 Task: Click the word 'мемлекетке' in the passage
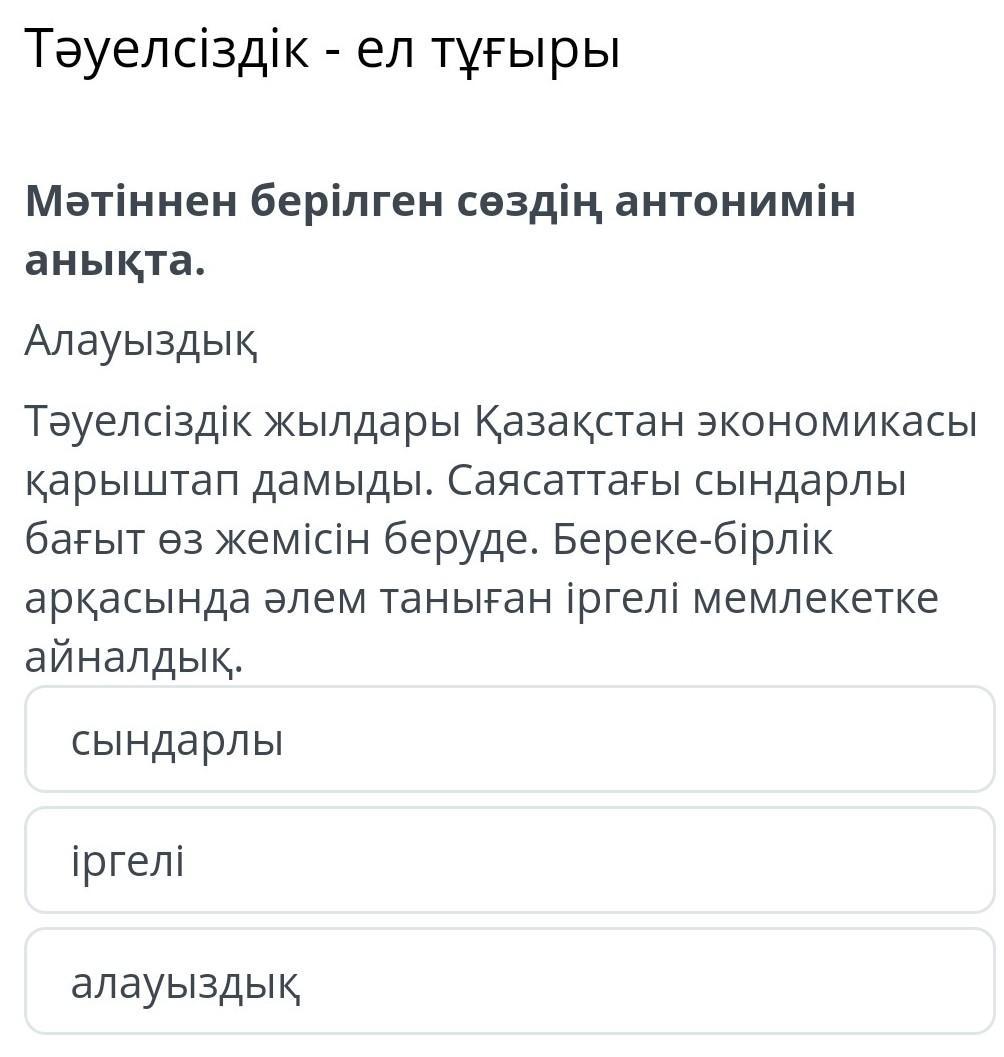(816, 599)
